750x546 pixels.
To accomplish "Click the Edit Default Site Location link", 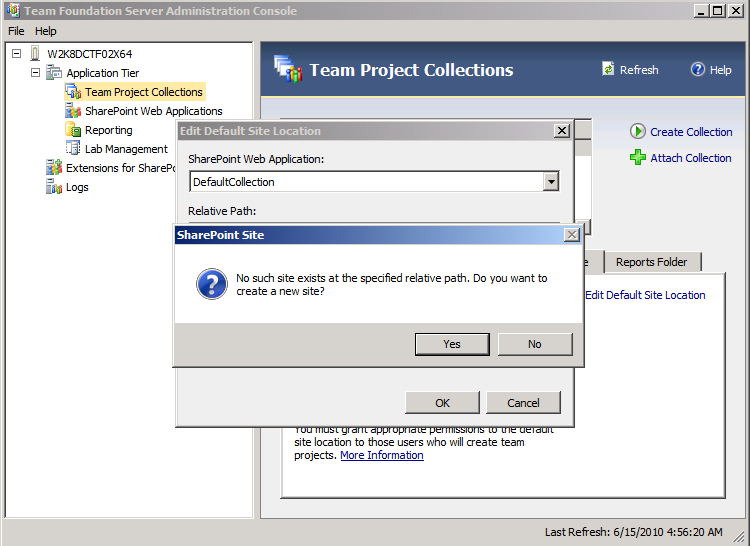I will click(645, 295).
